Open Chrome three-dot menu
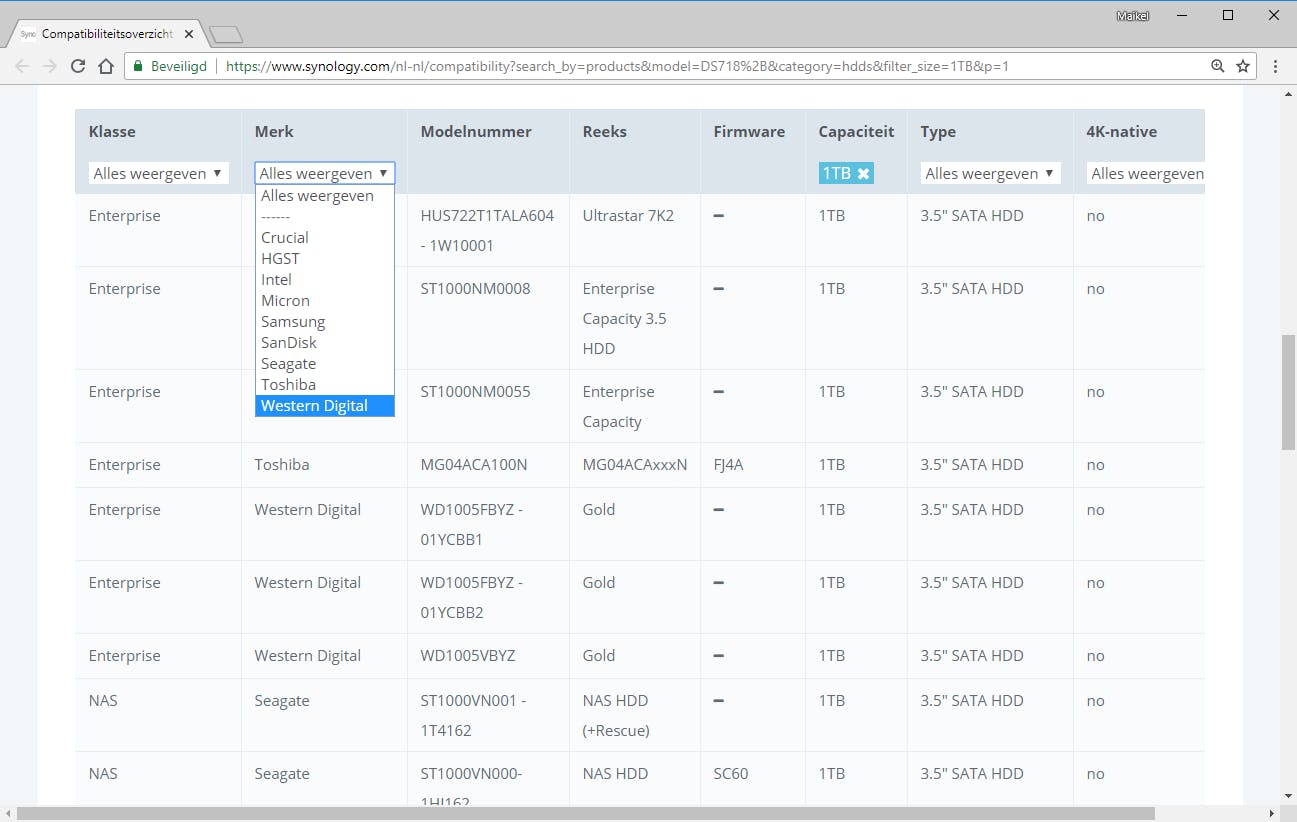The image size is (1297, 822). [1276, 67]
